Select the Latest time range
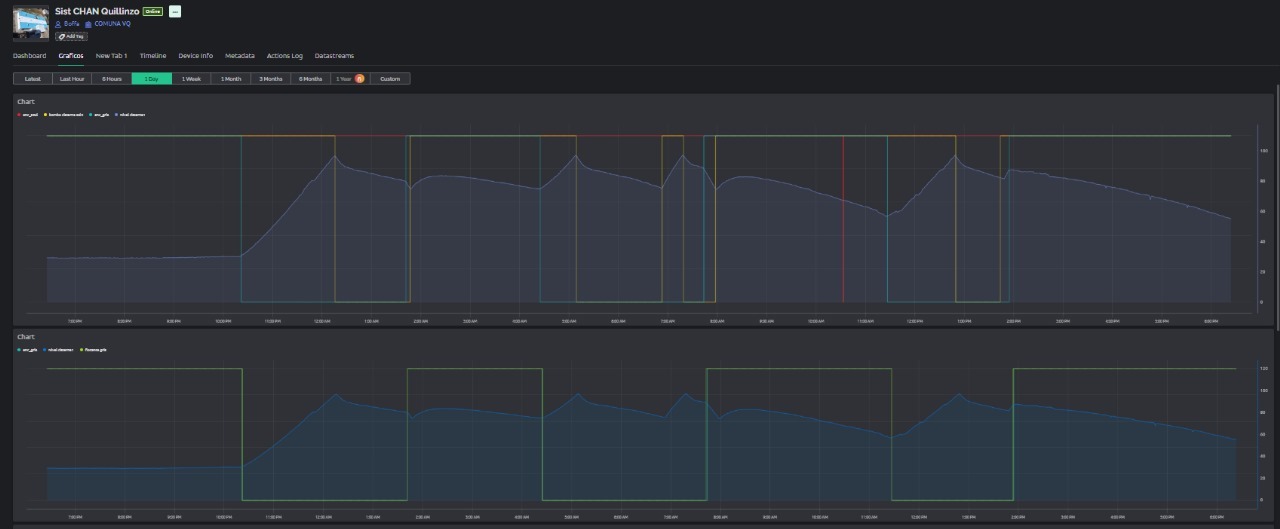 tap(33, 78)
